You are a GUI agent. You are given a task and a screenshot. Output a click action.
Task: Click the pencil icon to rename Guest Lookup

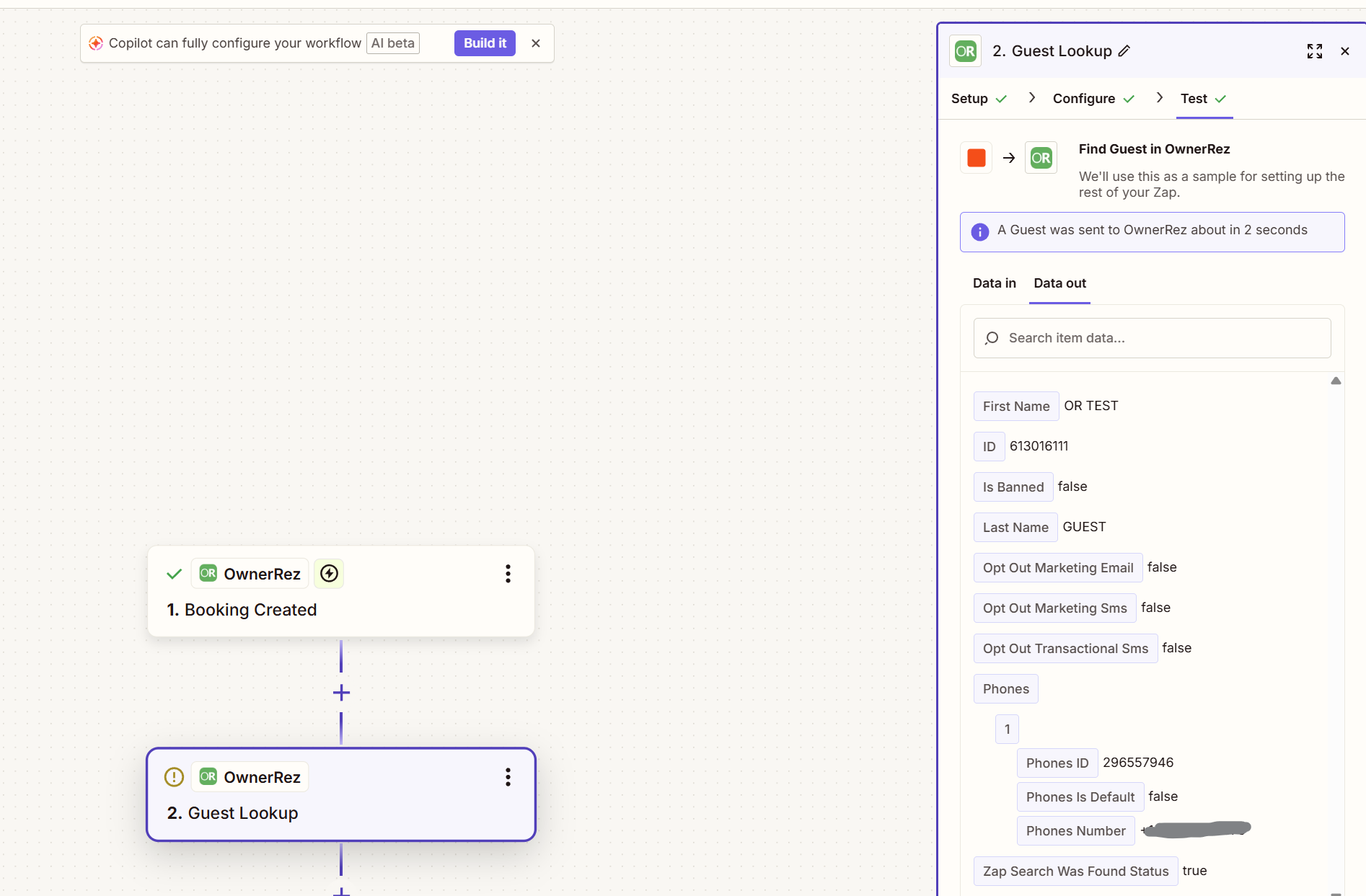click(x=1124, y=51)
